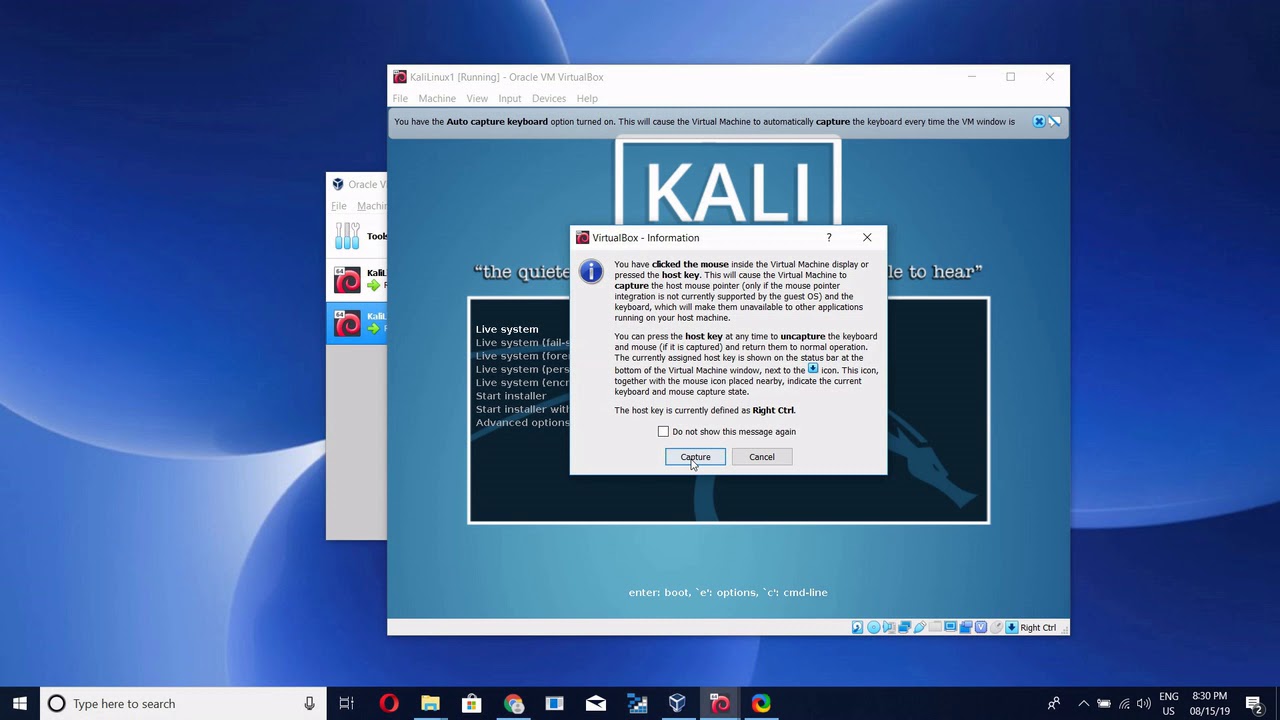Image resolution: width=1280 pixels, height=720 pixels.
Task: Dismiss the auto capture keyboard notification
Action: (1039, 121)
